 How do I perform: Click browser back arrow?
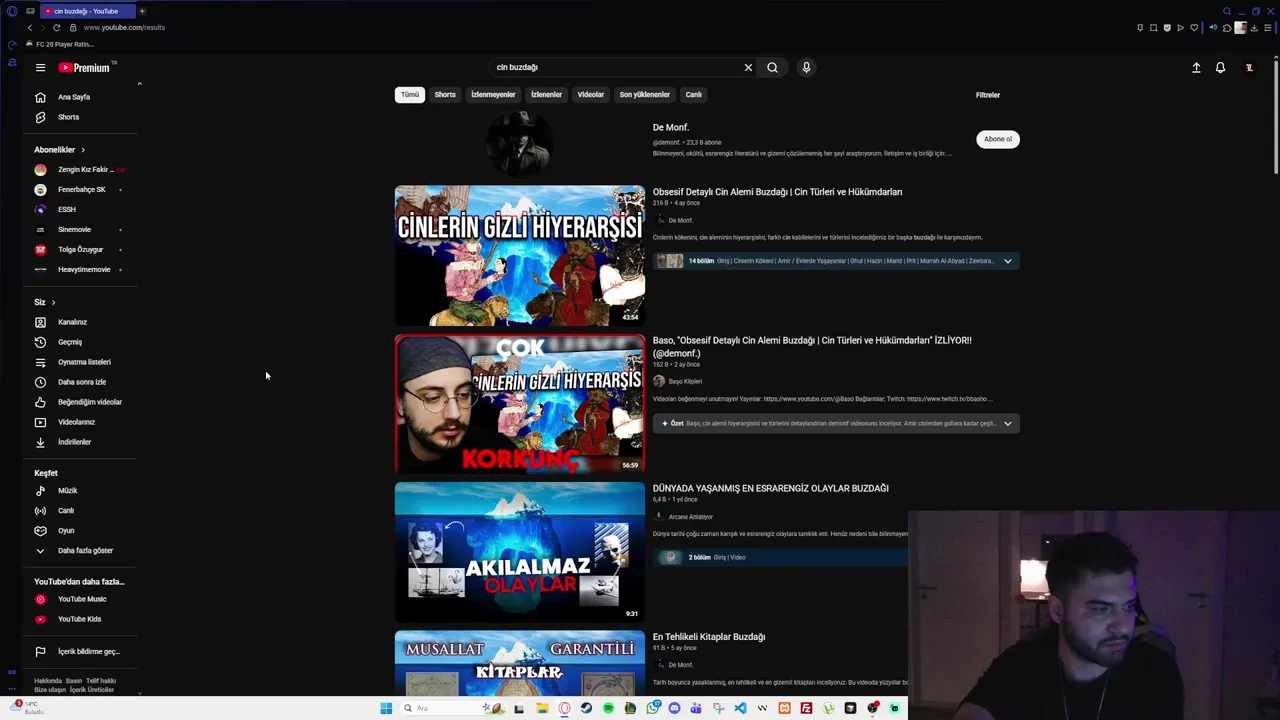coord(30,27)
